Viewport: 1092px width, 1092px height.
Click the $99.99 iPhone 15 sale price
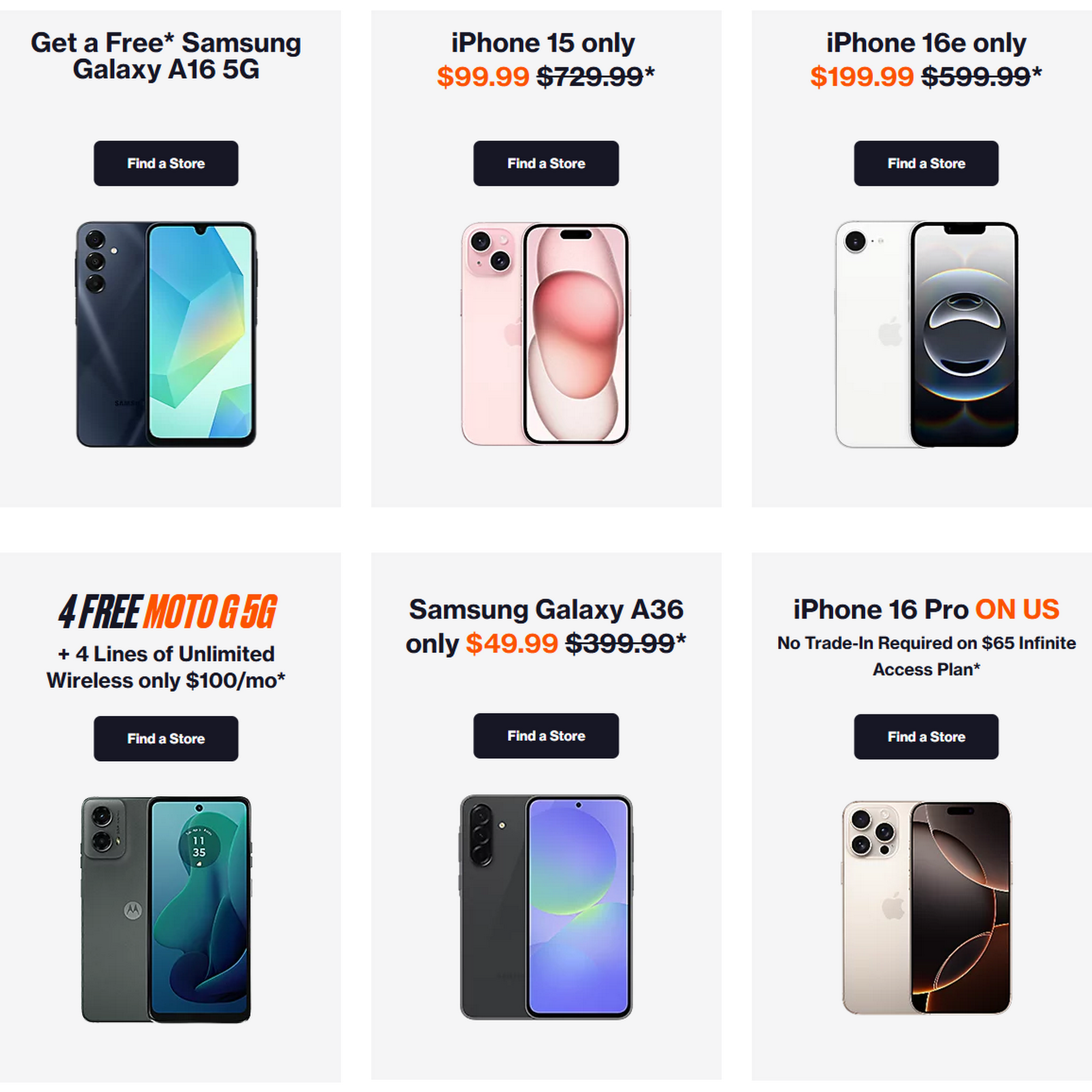tap(483, 77)
